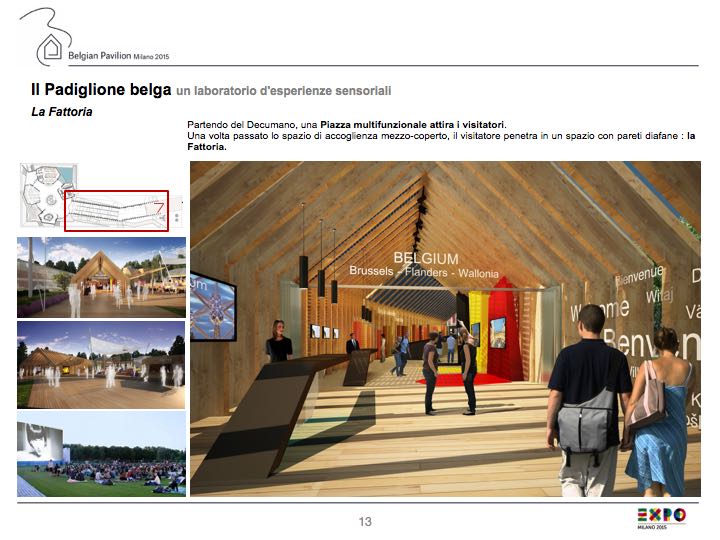Screen dimensions: 720x540
Task: Open the plaza with white canopy thumbnail
Action: (x=101, y=364)
